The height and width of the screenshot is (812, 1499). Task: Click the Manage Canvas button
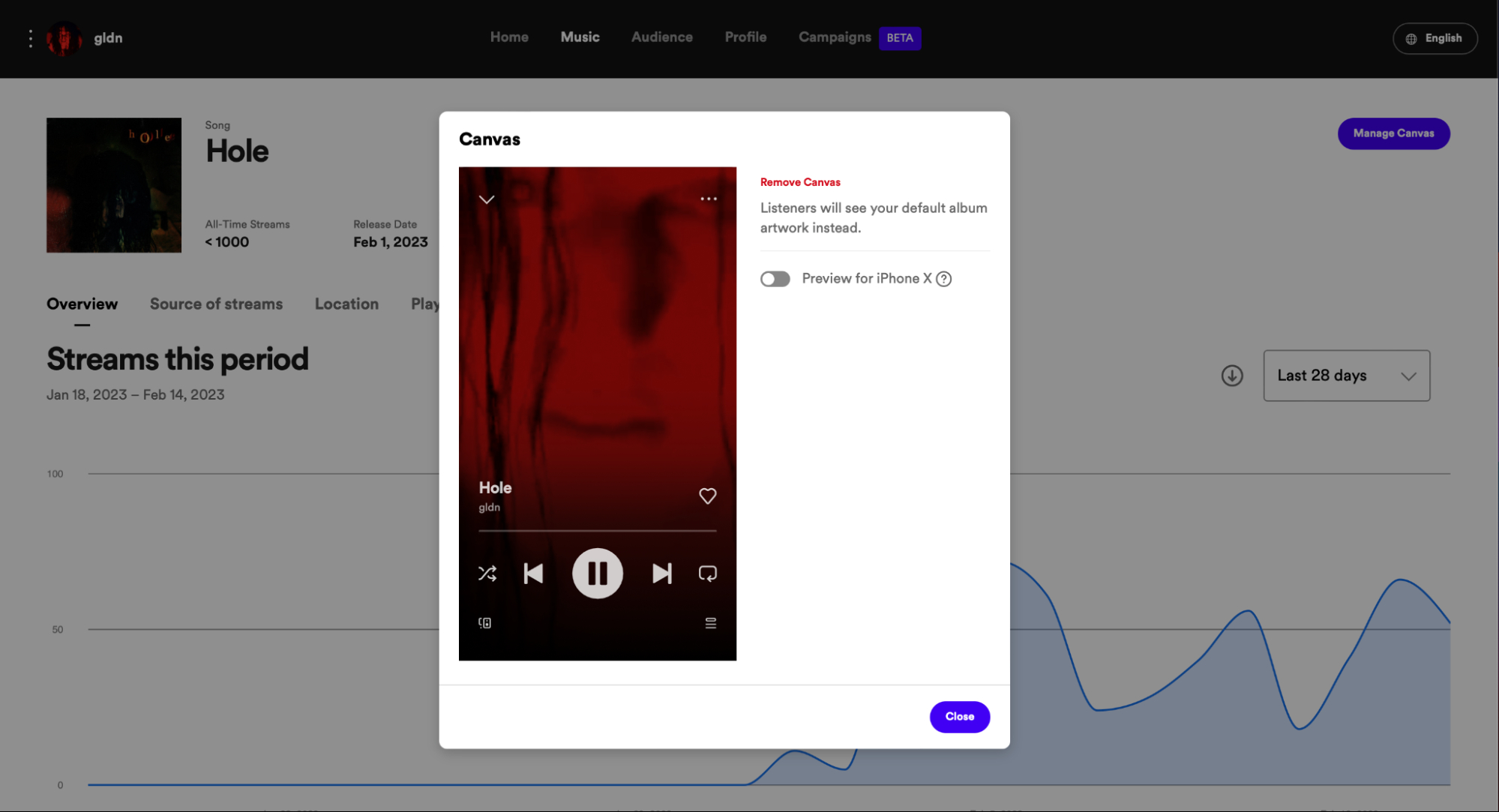pos(1394,133)
